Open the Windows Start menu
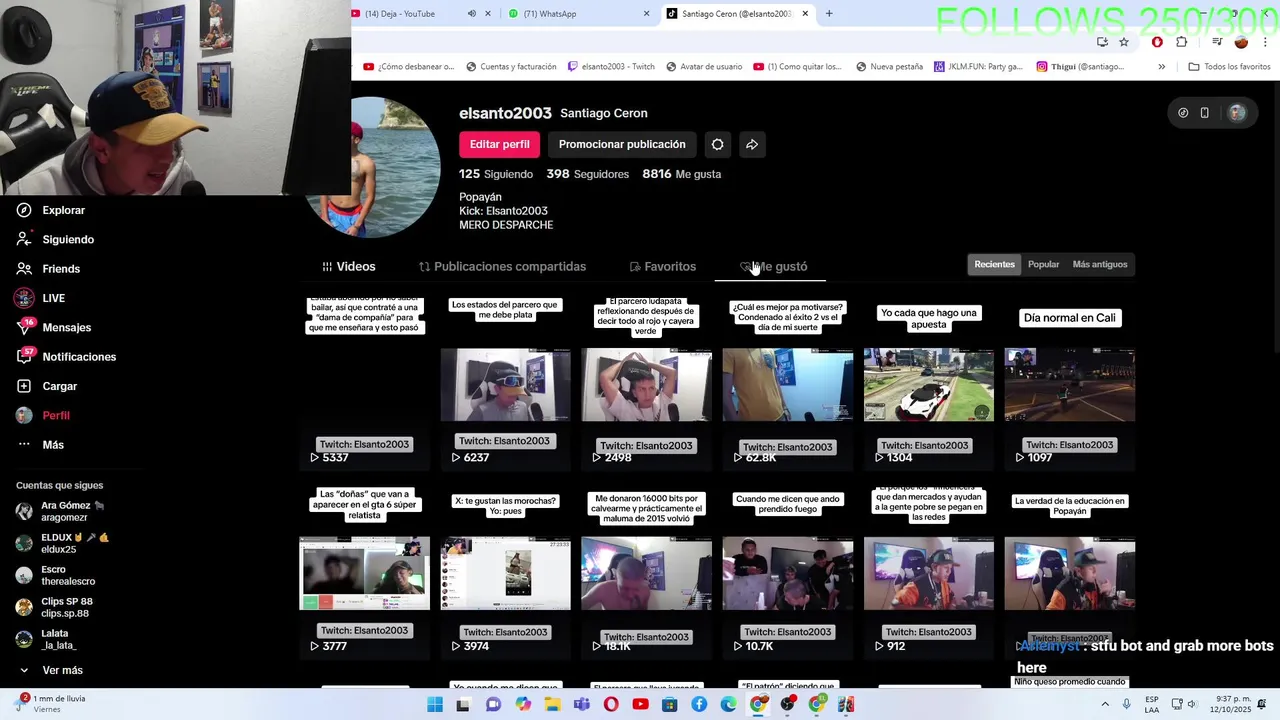Image resolution: width=1280 pixels, height=720 pixels. click(x=435, y=705)
